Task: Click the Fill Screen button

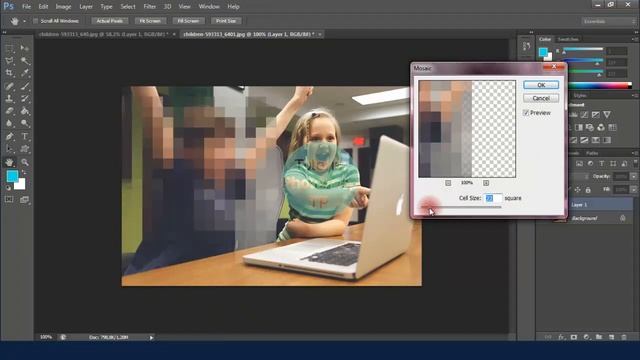Action: click(188, 21)
